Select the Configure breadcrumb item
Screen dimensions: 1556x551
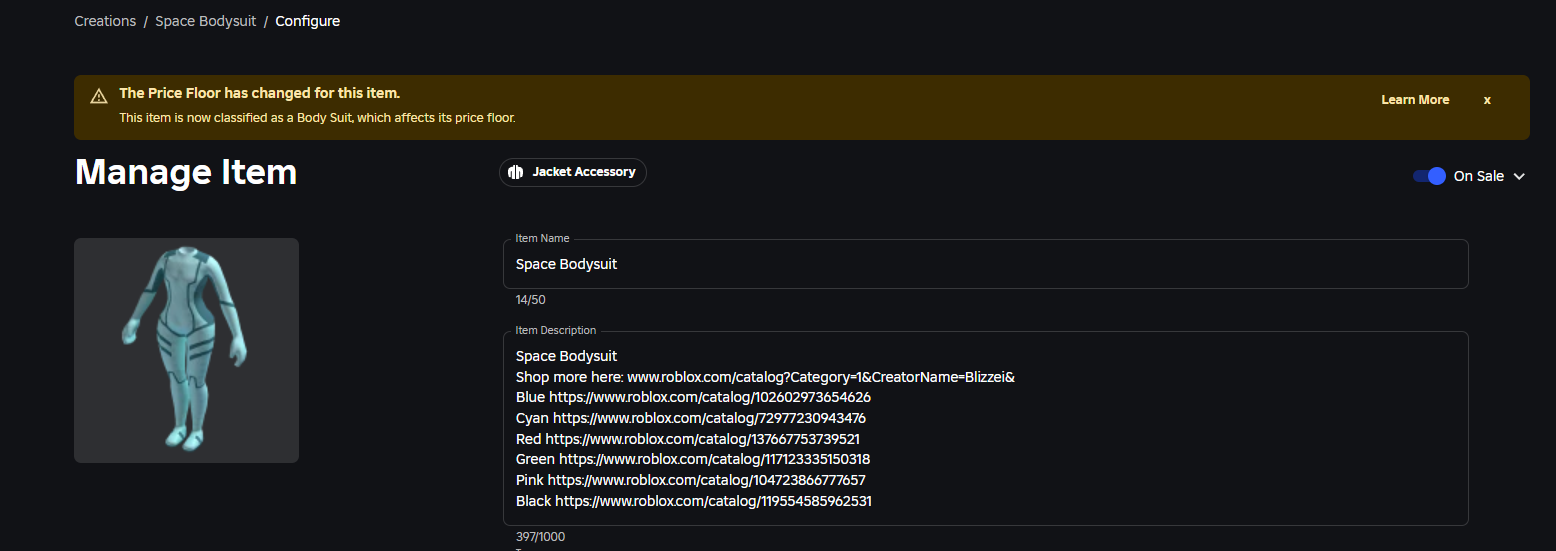pyautogui.click(x=308, y=21)
